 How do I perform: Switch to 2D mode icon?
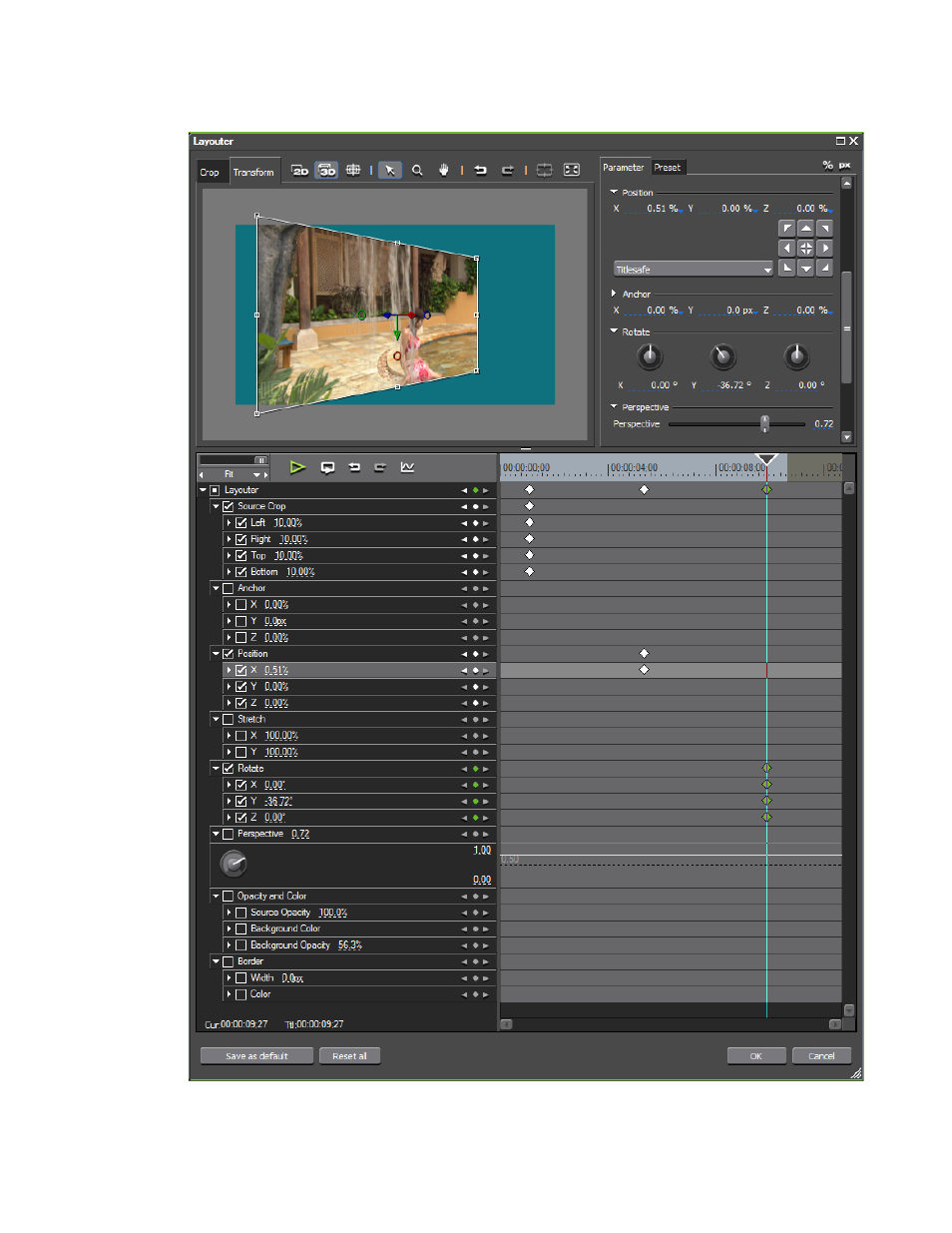pyautogui.click(x=299, y=171)
